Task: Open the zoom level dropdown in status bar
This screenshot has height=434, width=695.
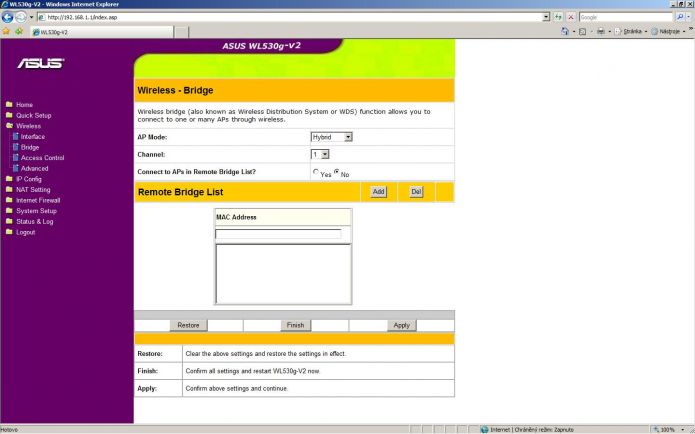Action: coord(683,430)
